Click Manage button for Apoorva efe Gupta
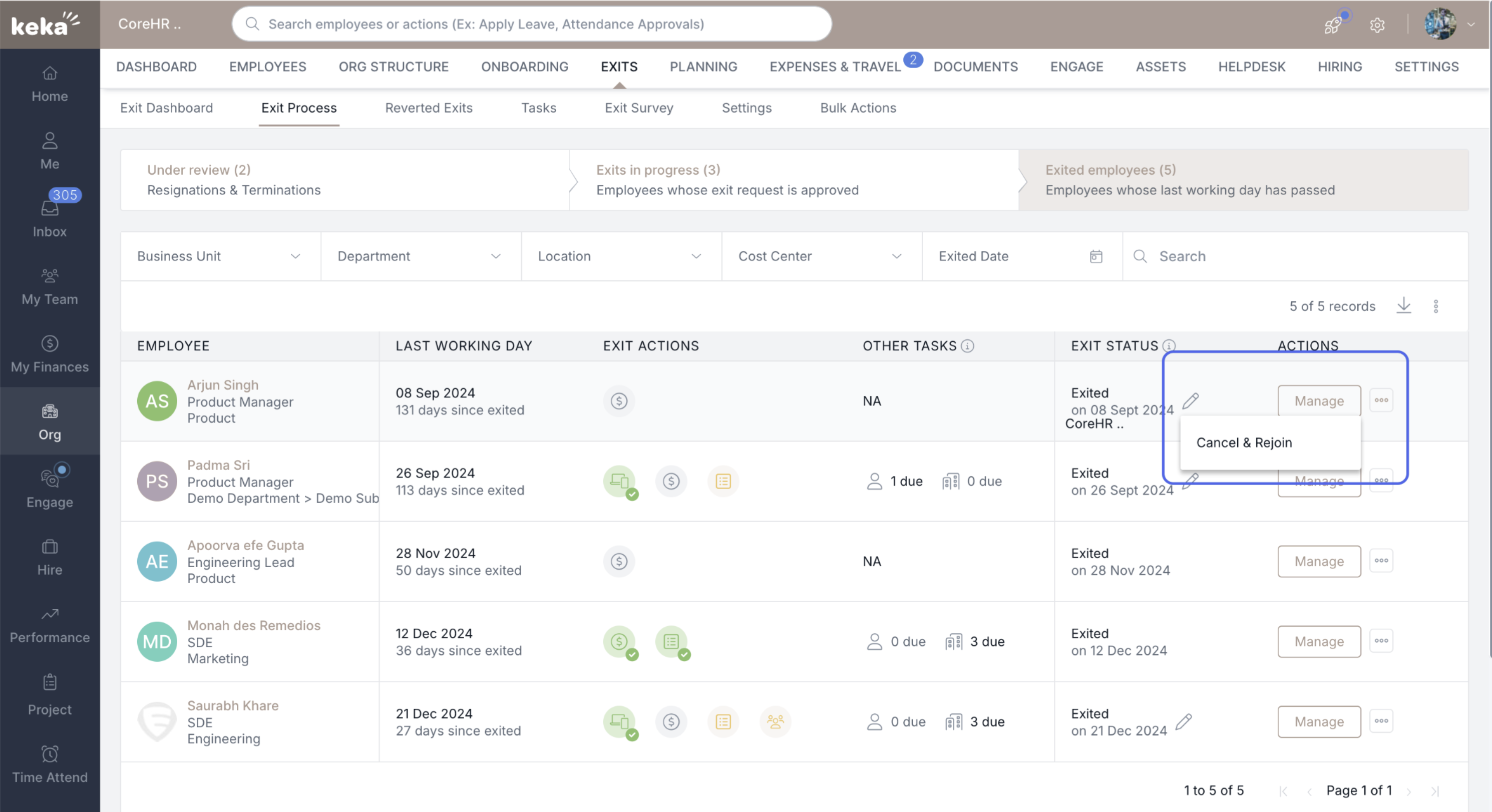 1319,561
